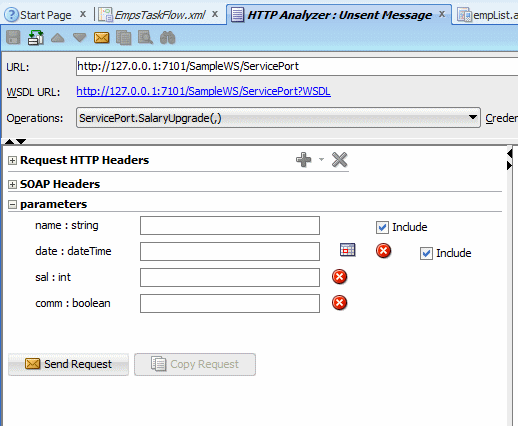Toggle Include checkbox for name parameter

point(382,228)
